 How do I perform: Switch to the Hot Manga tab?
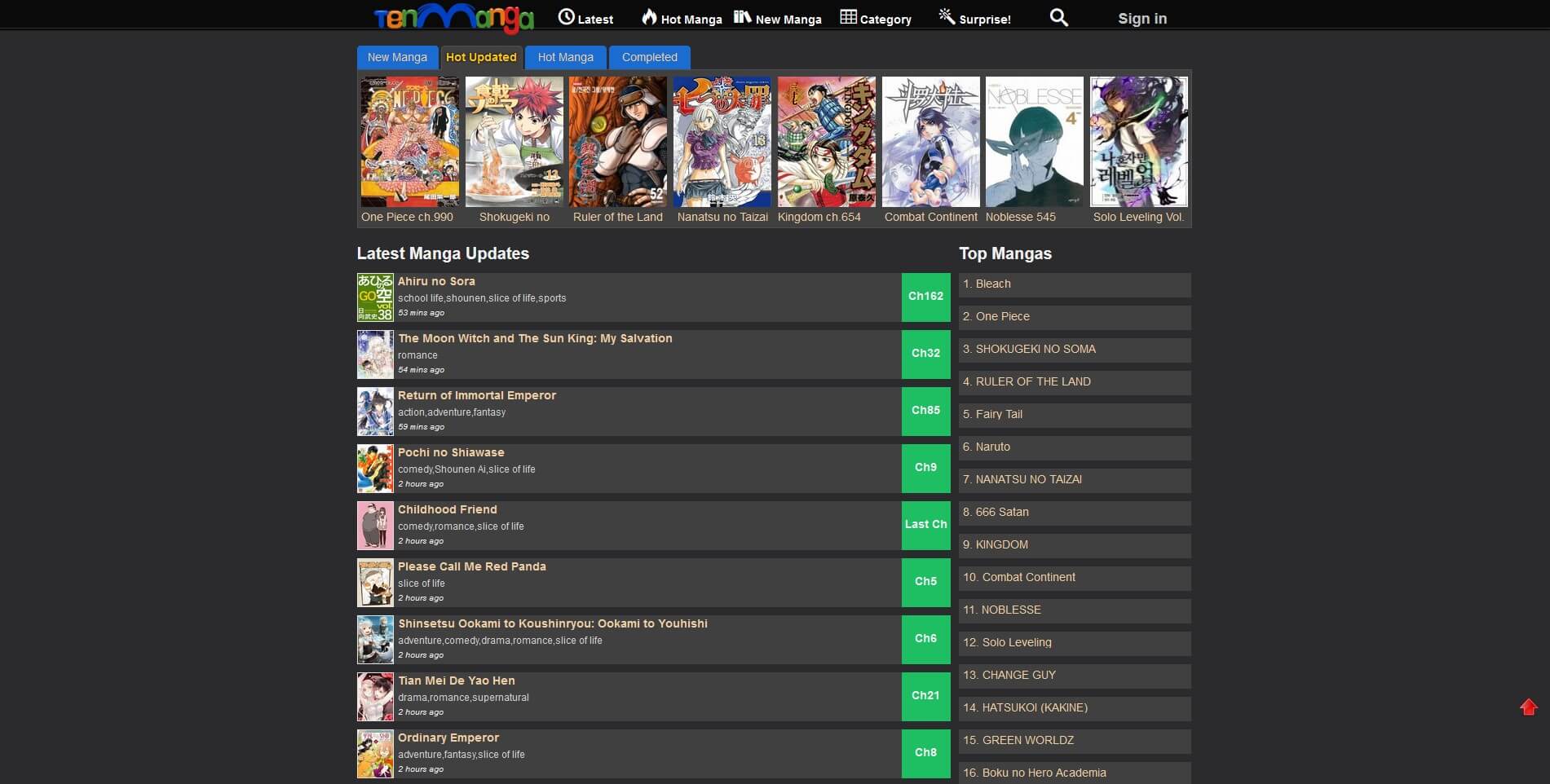point(566,57)
